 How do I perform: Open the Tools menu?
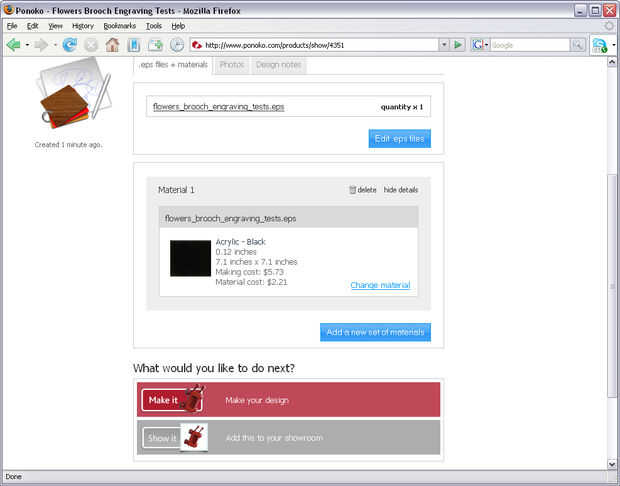(x=154, y=26)
